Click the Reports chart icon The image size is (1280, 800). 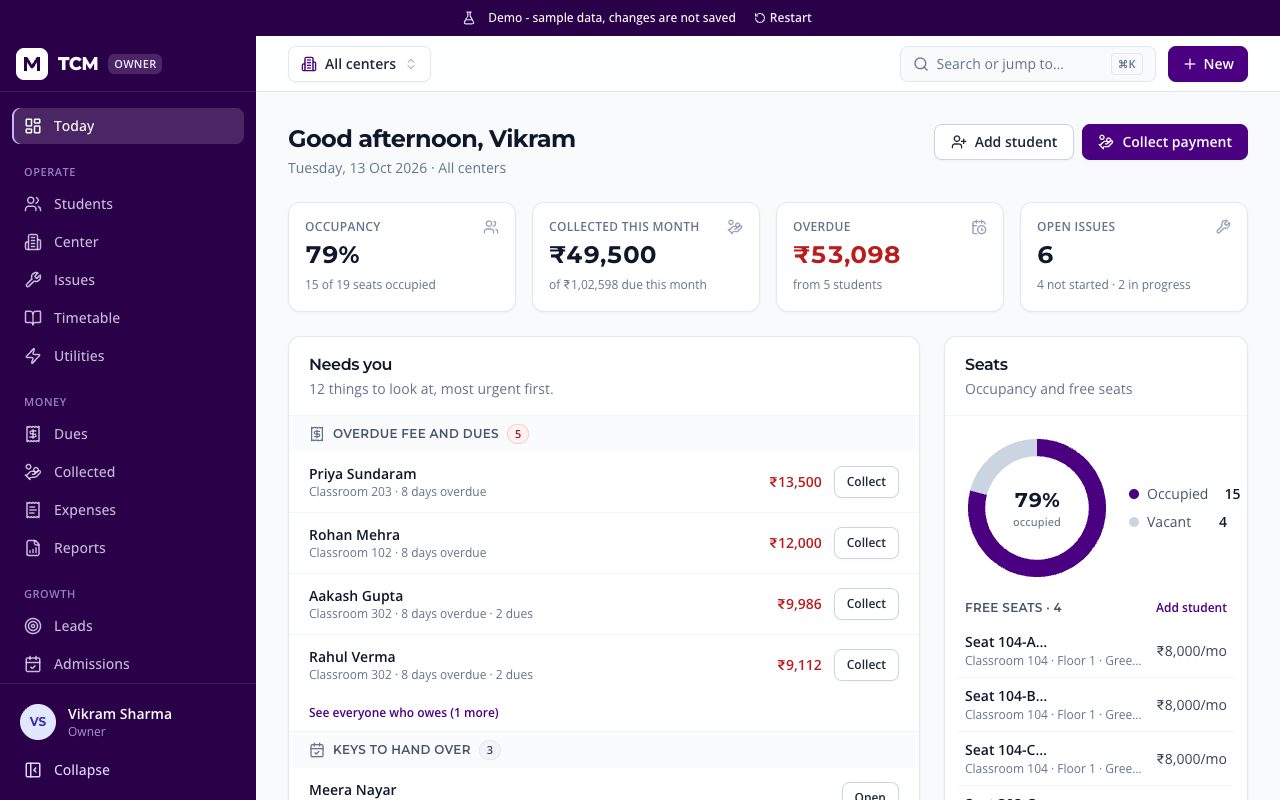(x=33, y=548)
